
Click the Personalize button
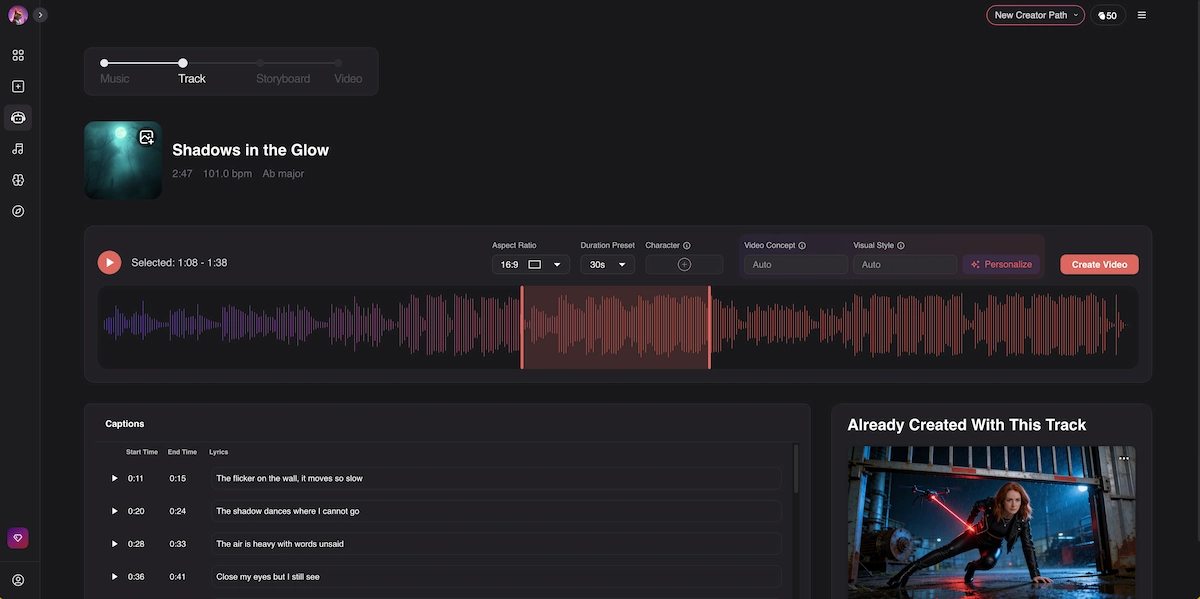pyautogui.click(x=1001, y=265)
